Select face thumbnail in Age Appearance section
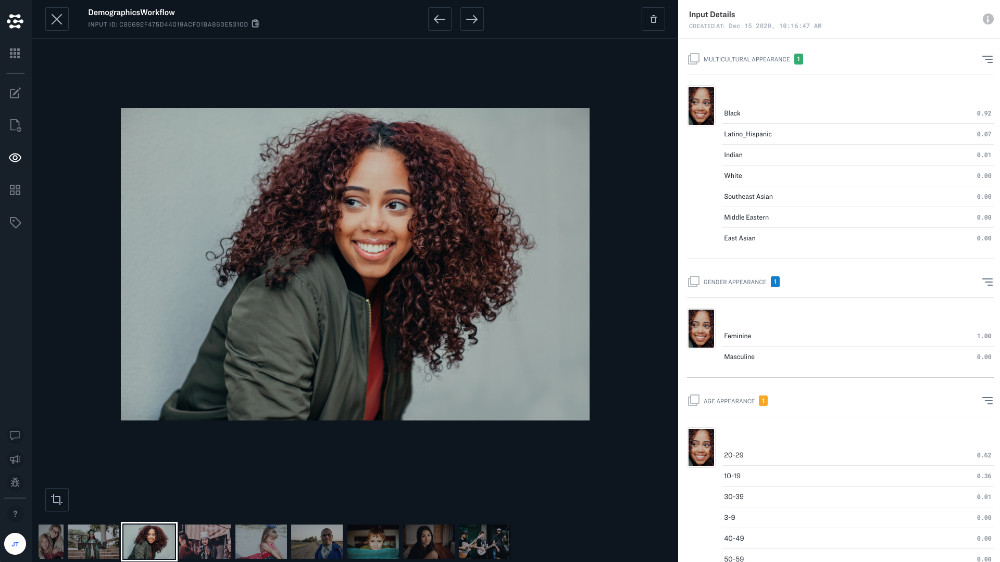This screenshot has height=562, width=1000. coord(701,447)
